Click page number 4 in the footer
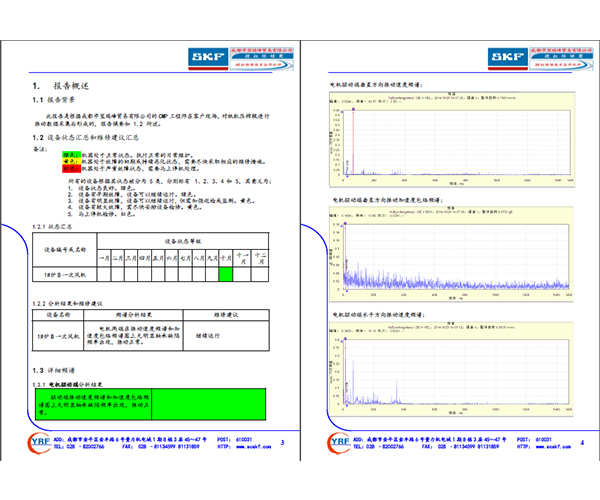The width and height of the screenshot is (600, 500). coord(583,442)
